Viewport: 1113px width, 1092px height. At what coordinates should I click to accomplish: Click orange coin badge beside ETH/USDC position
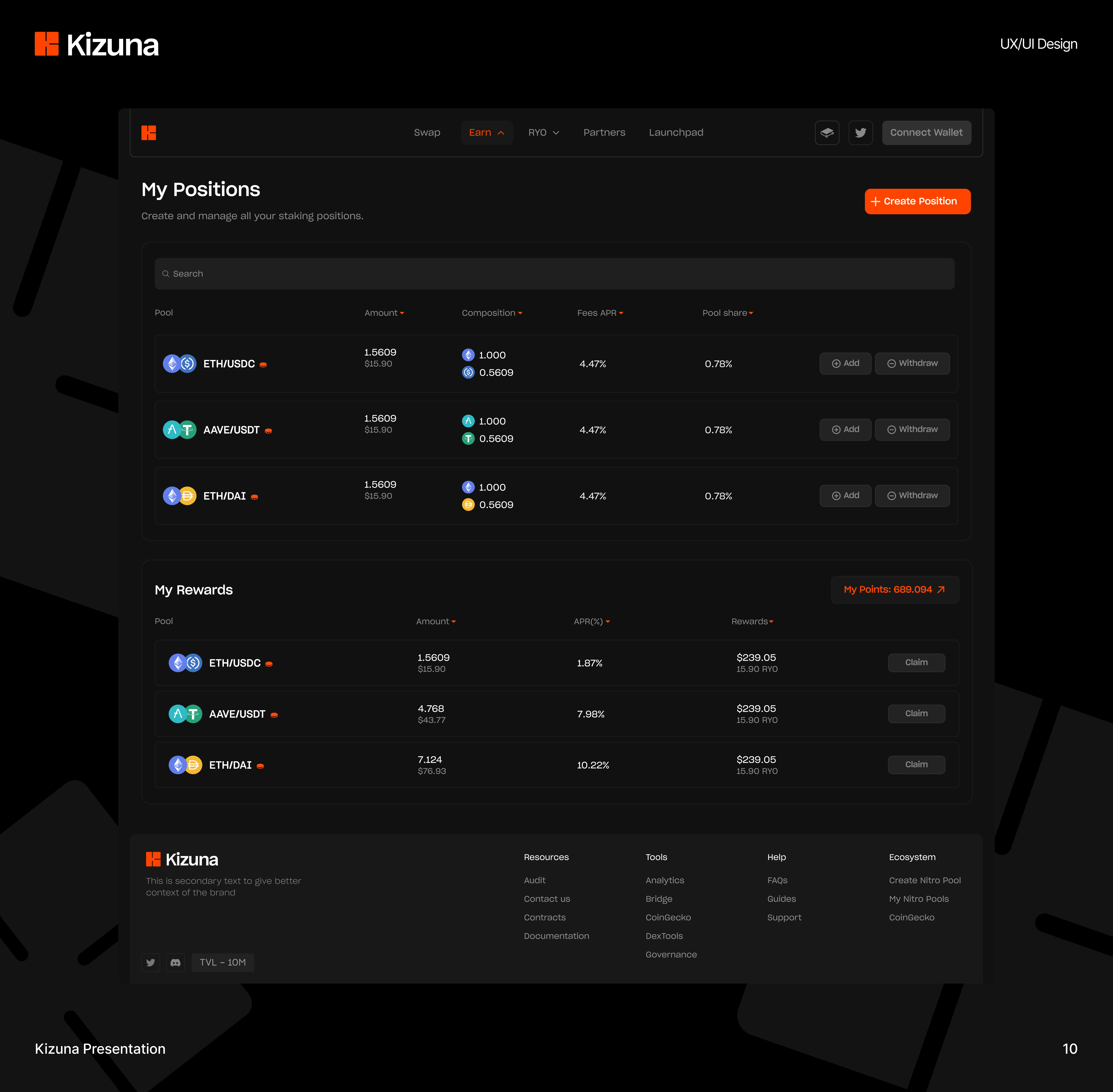263,365
